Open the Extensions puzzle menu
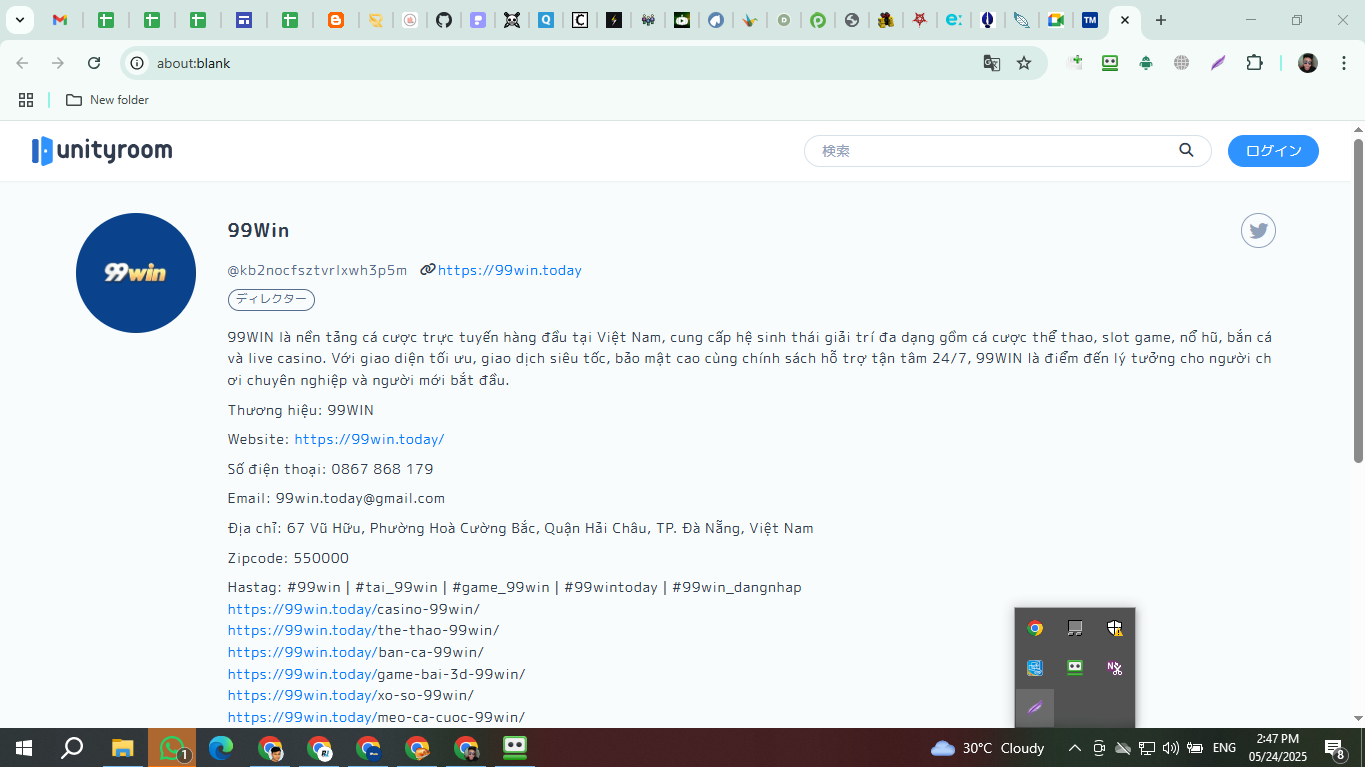 pyautogui.click(x=1254, y=63)
